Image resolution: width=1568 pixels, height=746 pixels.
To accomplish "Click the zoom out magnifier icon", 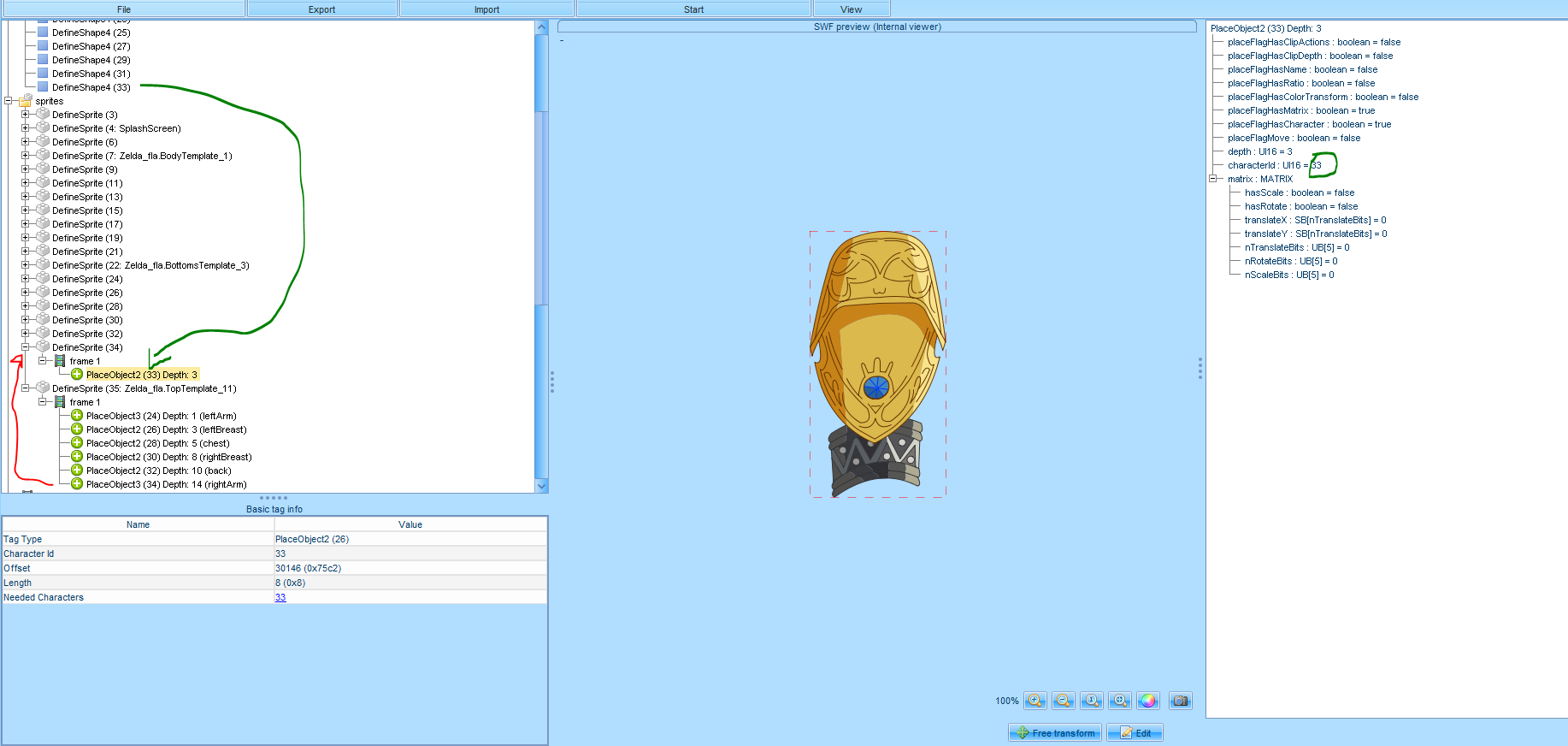I will pyautogui.click(x=1063, y=701).
